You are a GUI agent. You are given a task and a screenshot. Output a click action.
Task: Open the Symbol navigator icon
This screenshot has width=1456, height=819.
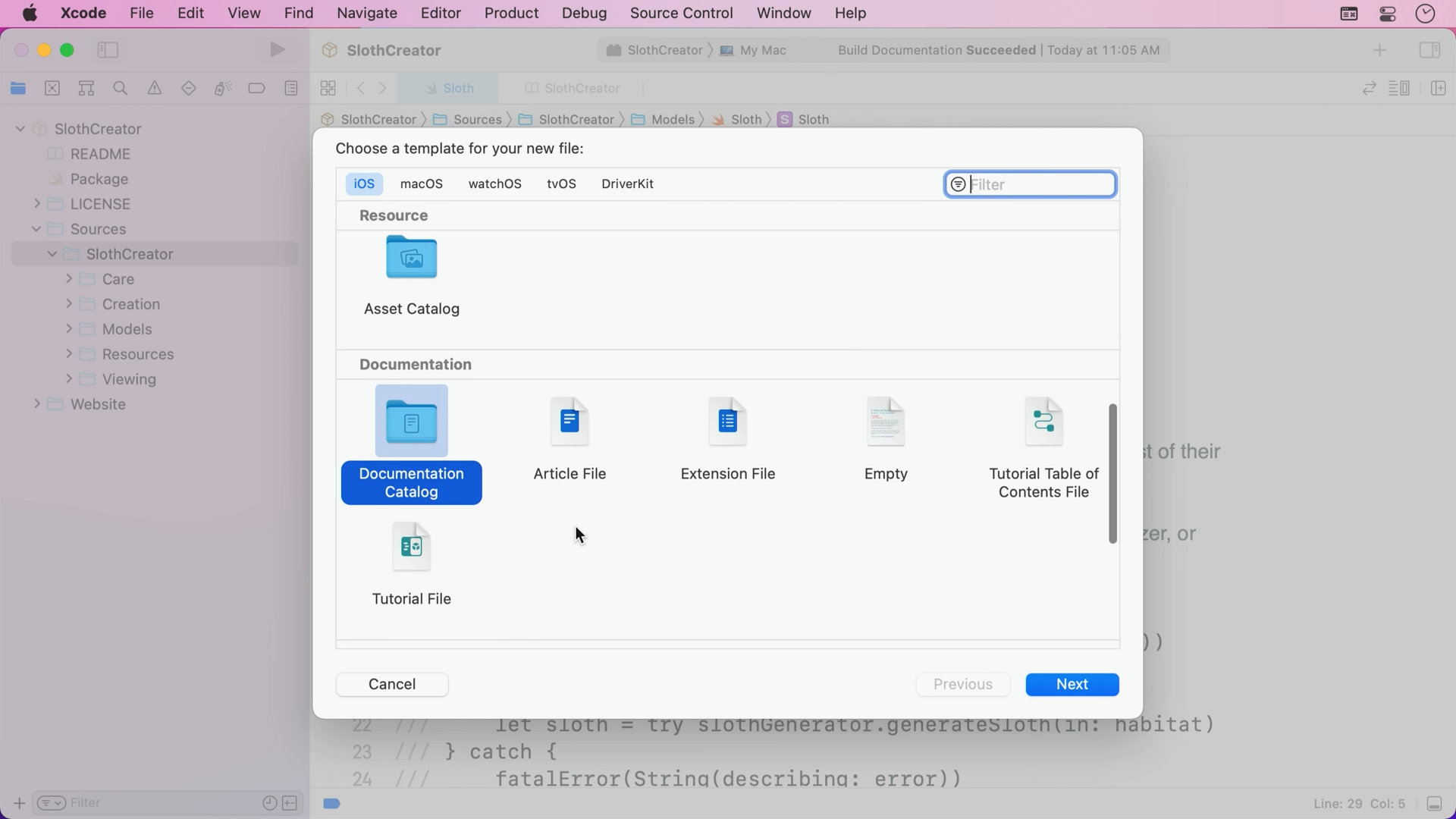86,89
